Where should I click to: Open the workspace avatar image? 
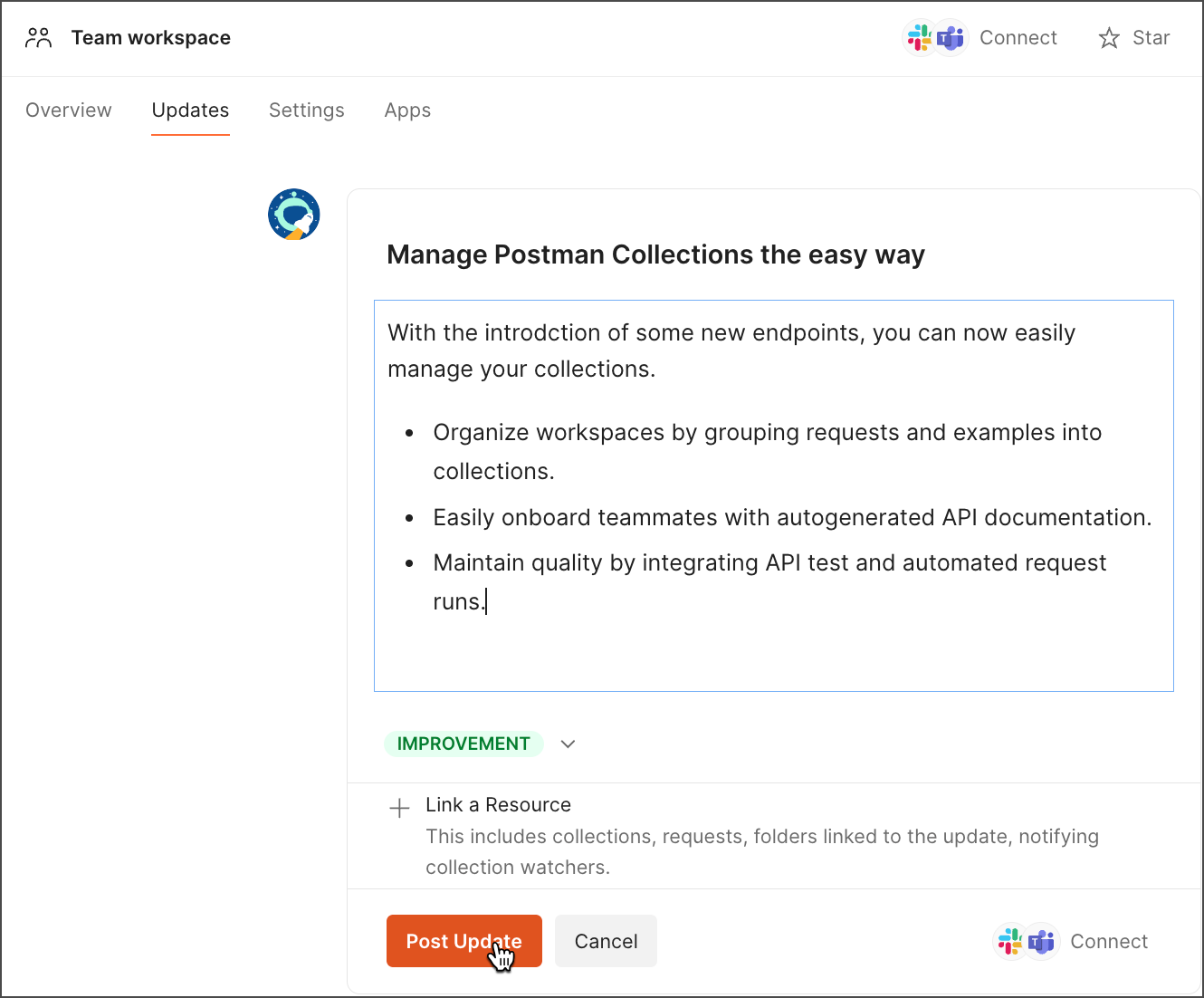(x=293, y=215)
